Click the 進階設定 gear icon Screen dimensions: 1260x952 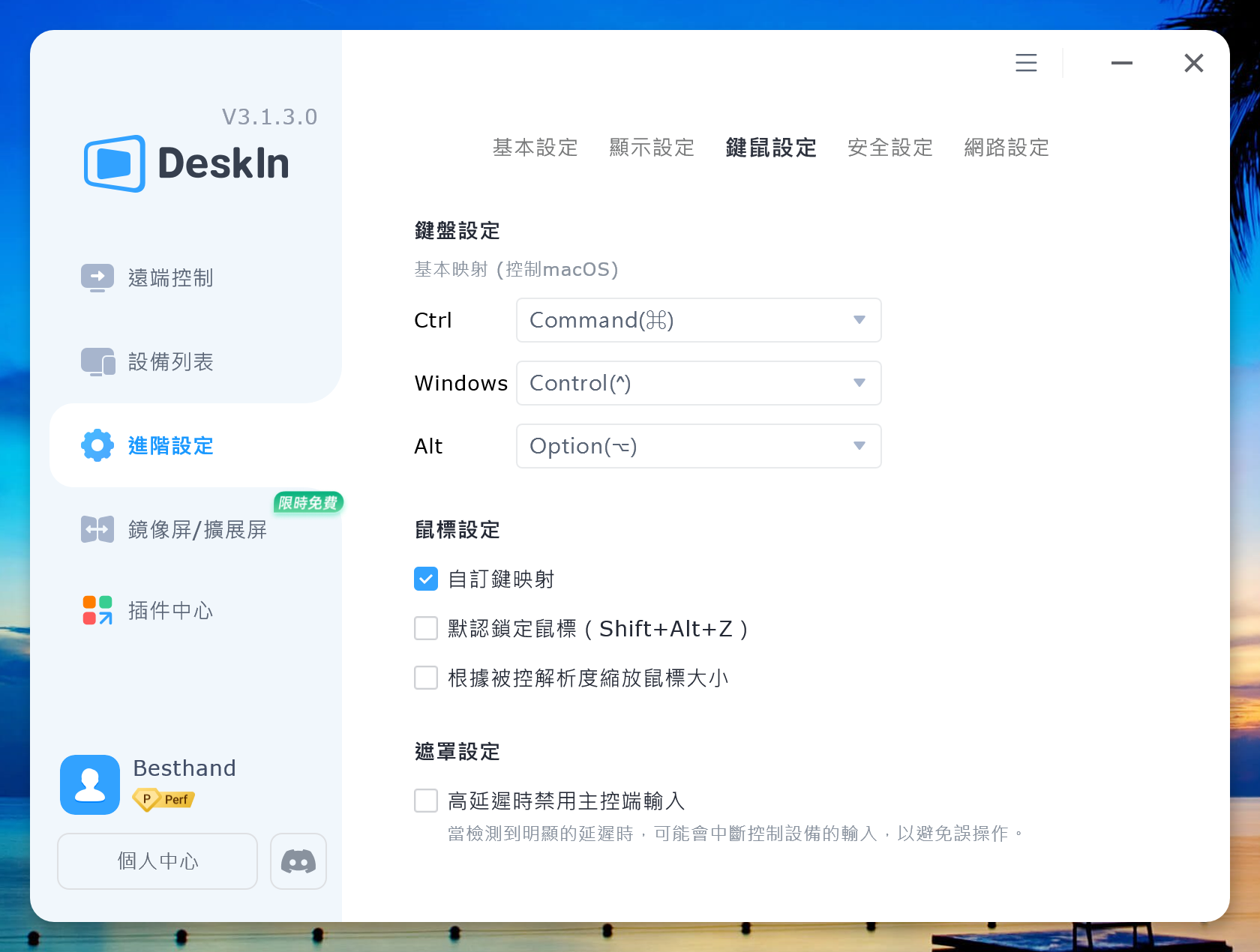pyautogui.click(x=97, y=445)
